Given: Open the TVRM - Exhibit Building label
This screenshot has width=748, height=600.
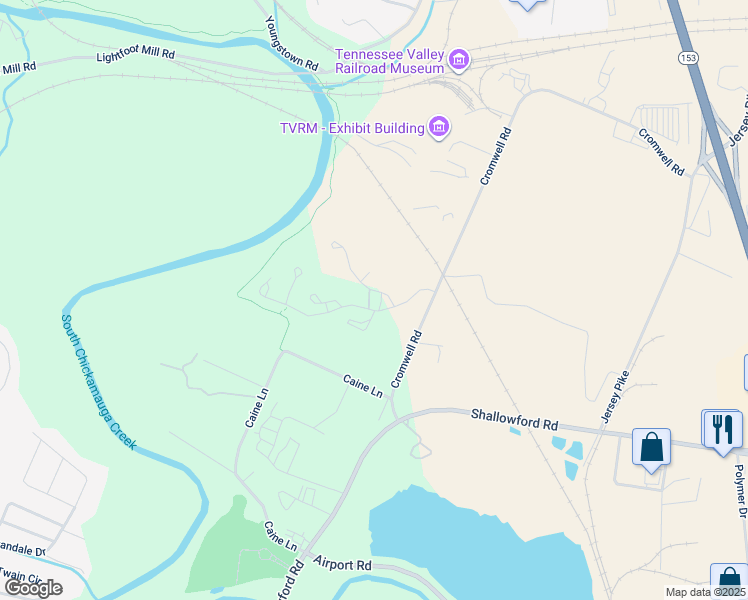Looking at the screenshot, I should 352,128.
